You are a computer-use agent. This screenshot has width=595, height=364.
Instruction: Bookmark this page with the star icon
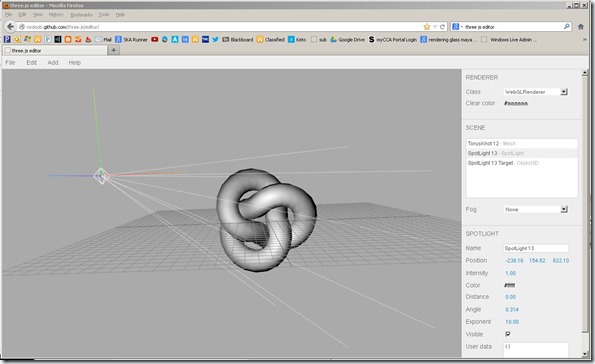point(427,27)
